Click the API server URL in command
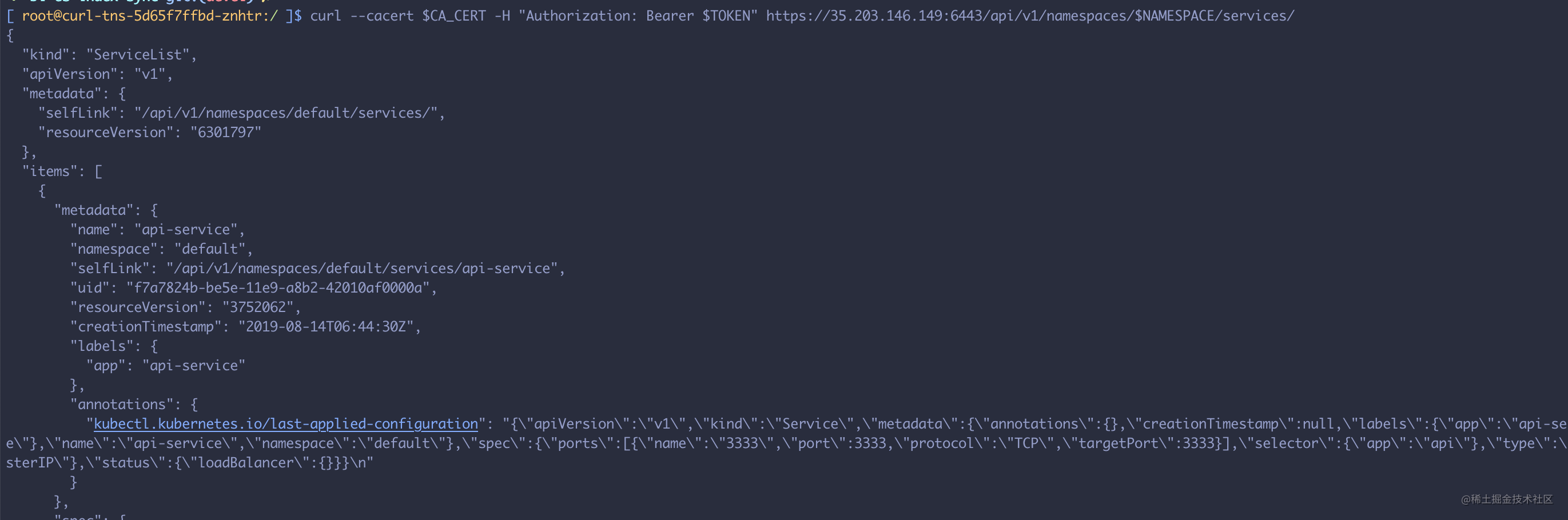 pos(1030,16)
